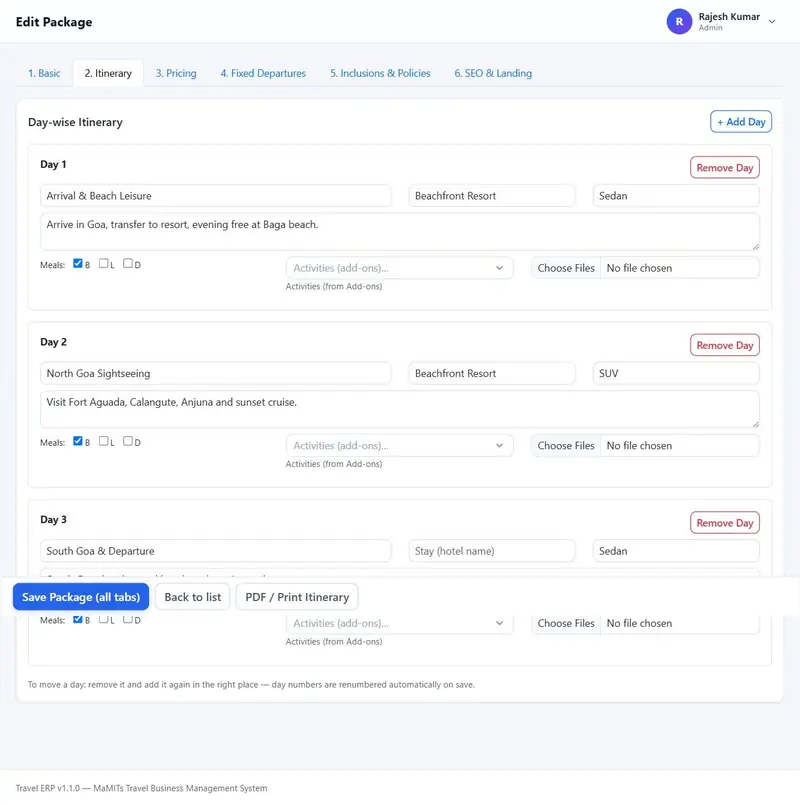Uncheck Breakfast (B) for Day 1

[x=78, y=263]
